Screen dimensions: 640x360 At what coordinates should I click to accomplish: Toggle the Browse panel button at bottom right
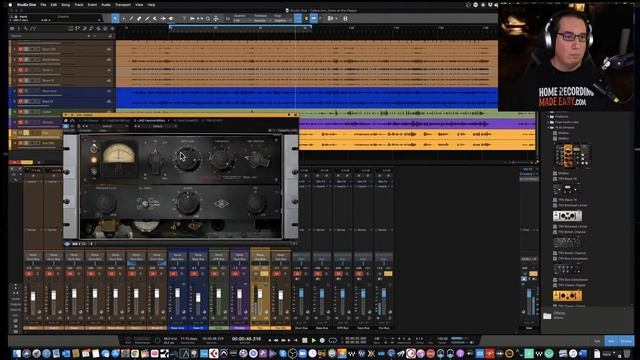click(626, 341)
